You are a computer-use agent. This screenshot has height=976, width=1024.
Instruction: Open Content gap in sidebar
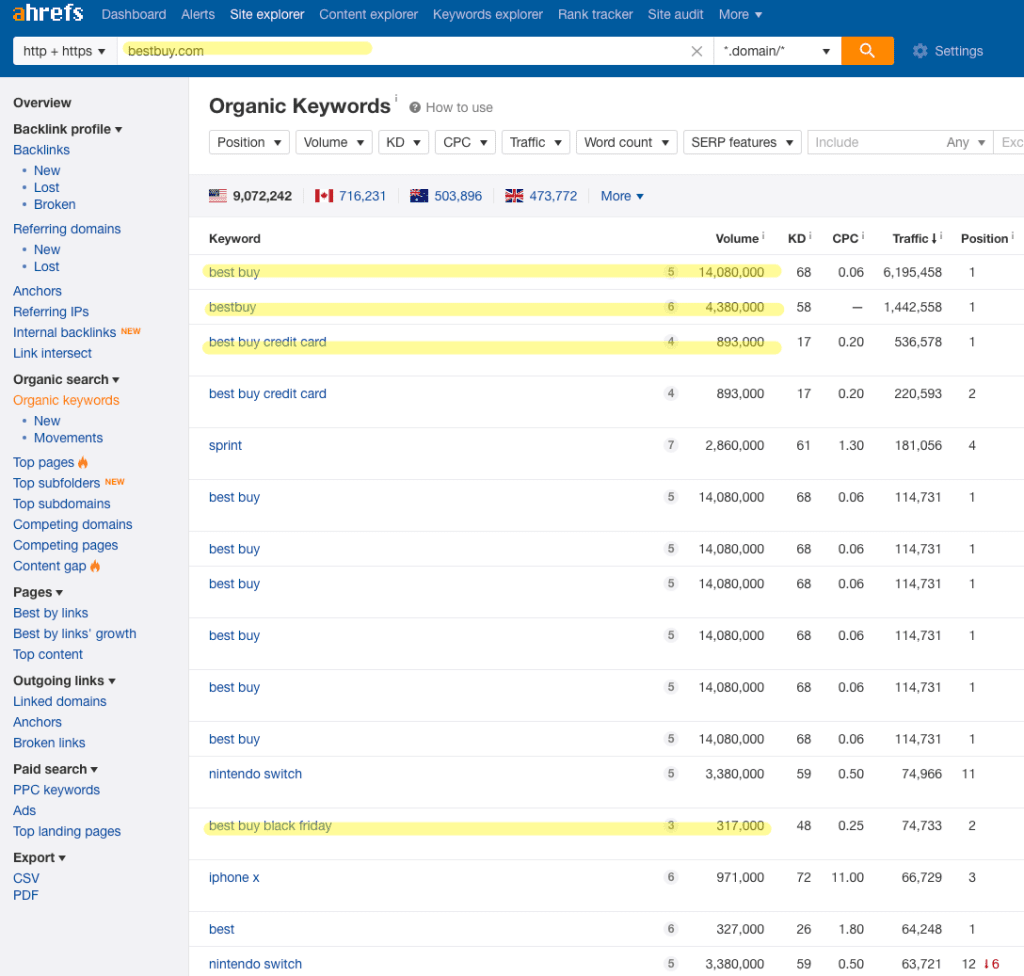(50, 566)
